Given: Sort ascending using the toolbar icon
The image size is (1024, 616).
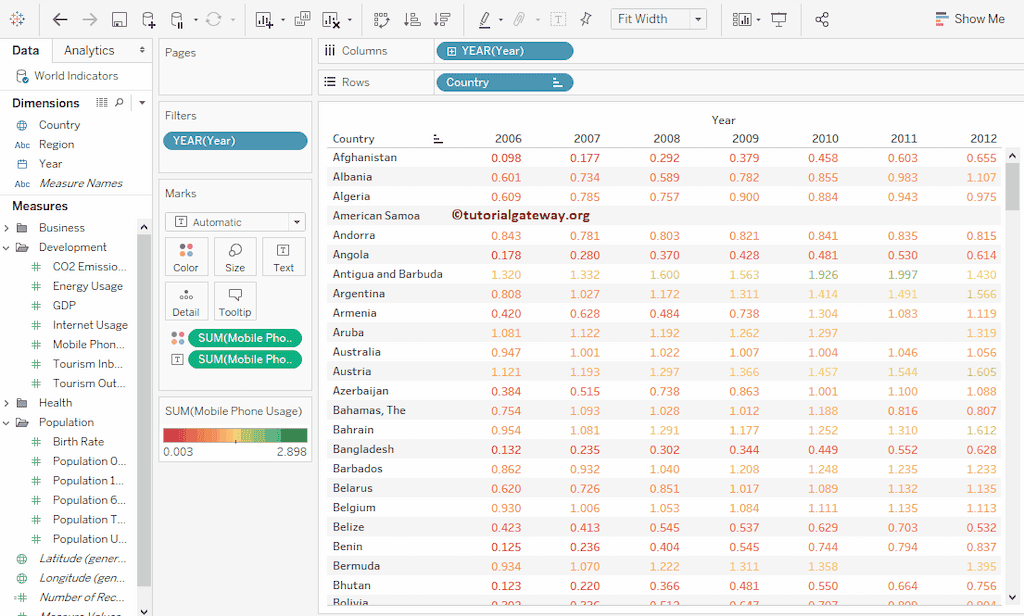Looking at the screenshot, I should click(x=411, y=19).
